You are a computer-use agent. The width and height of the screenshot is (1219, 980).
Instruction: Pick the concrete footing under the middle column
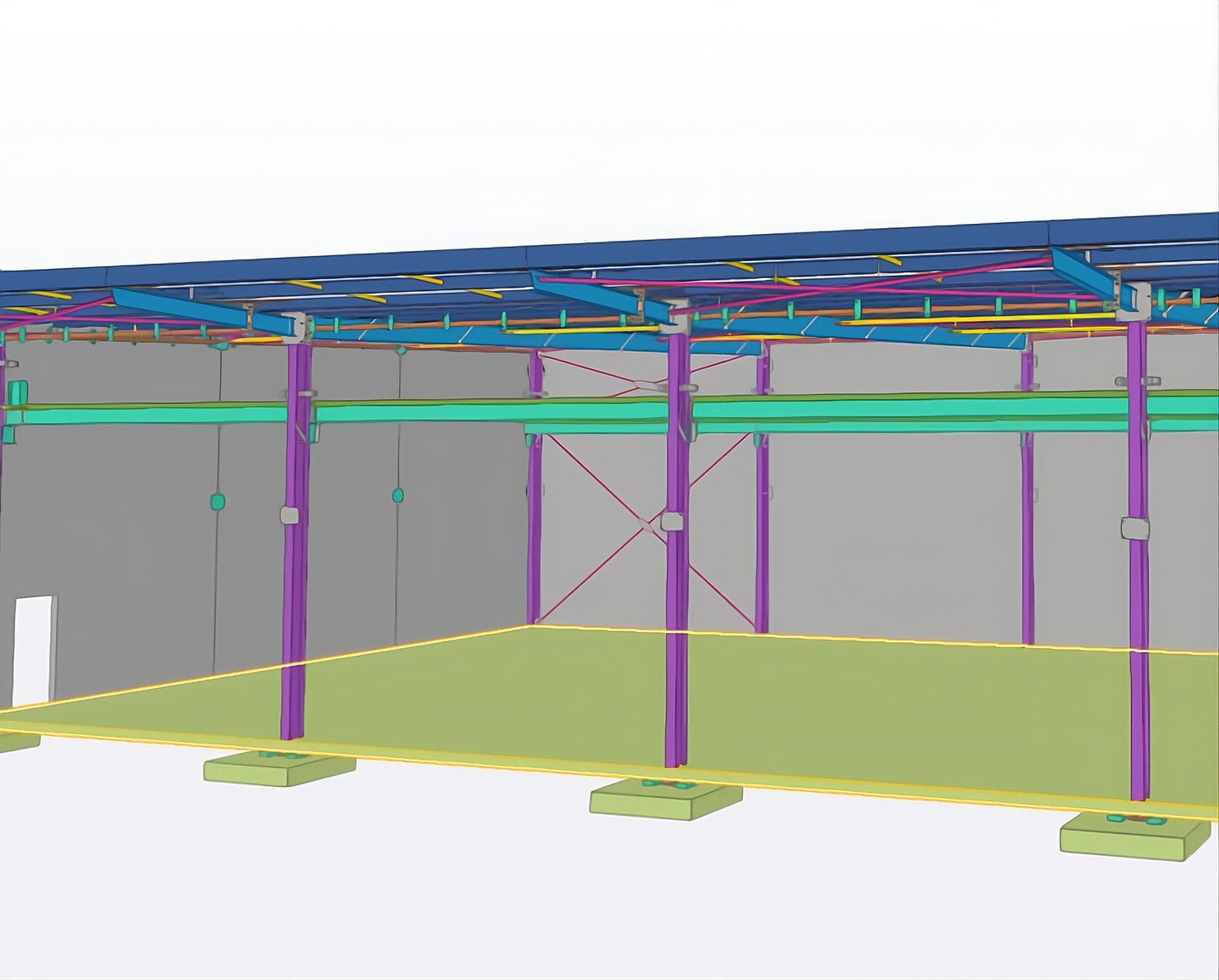[666, 799]
